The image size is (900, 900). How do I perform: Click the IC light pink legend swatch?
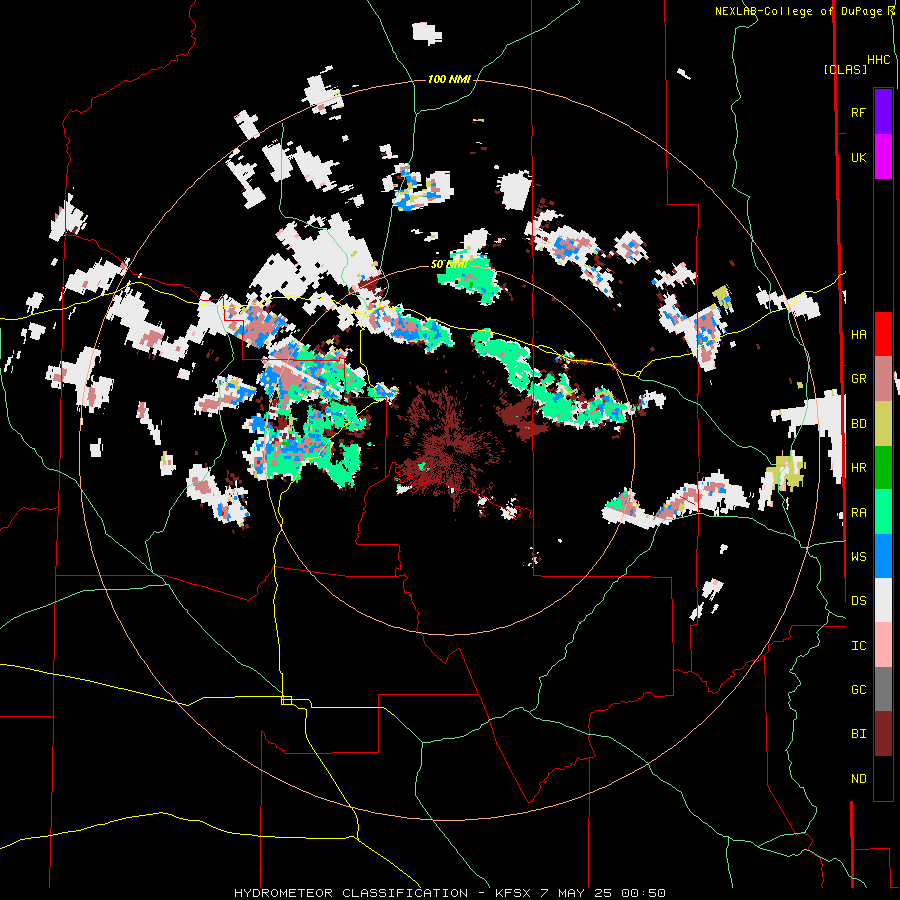[x=883, y=645]
